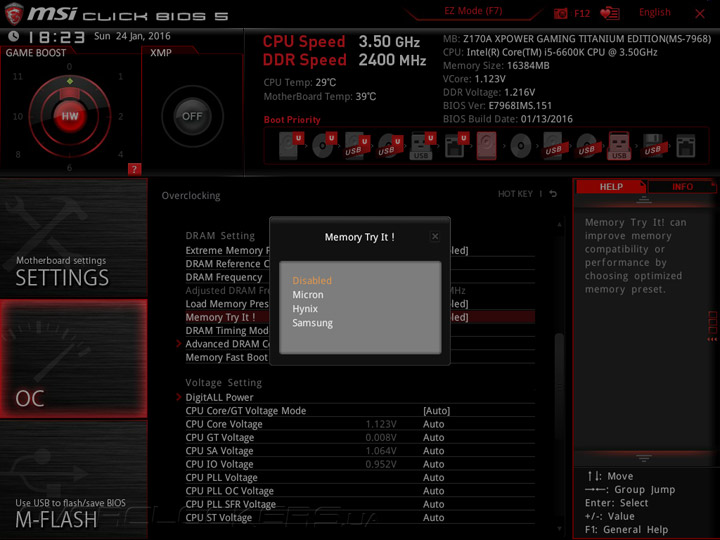Switch to EZ Mode (F7)
Viewport: 720px width, 540px height.
pos(473,11)
